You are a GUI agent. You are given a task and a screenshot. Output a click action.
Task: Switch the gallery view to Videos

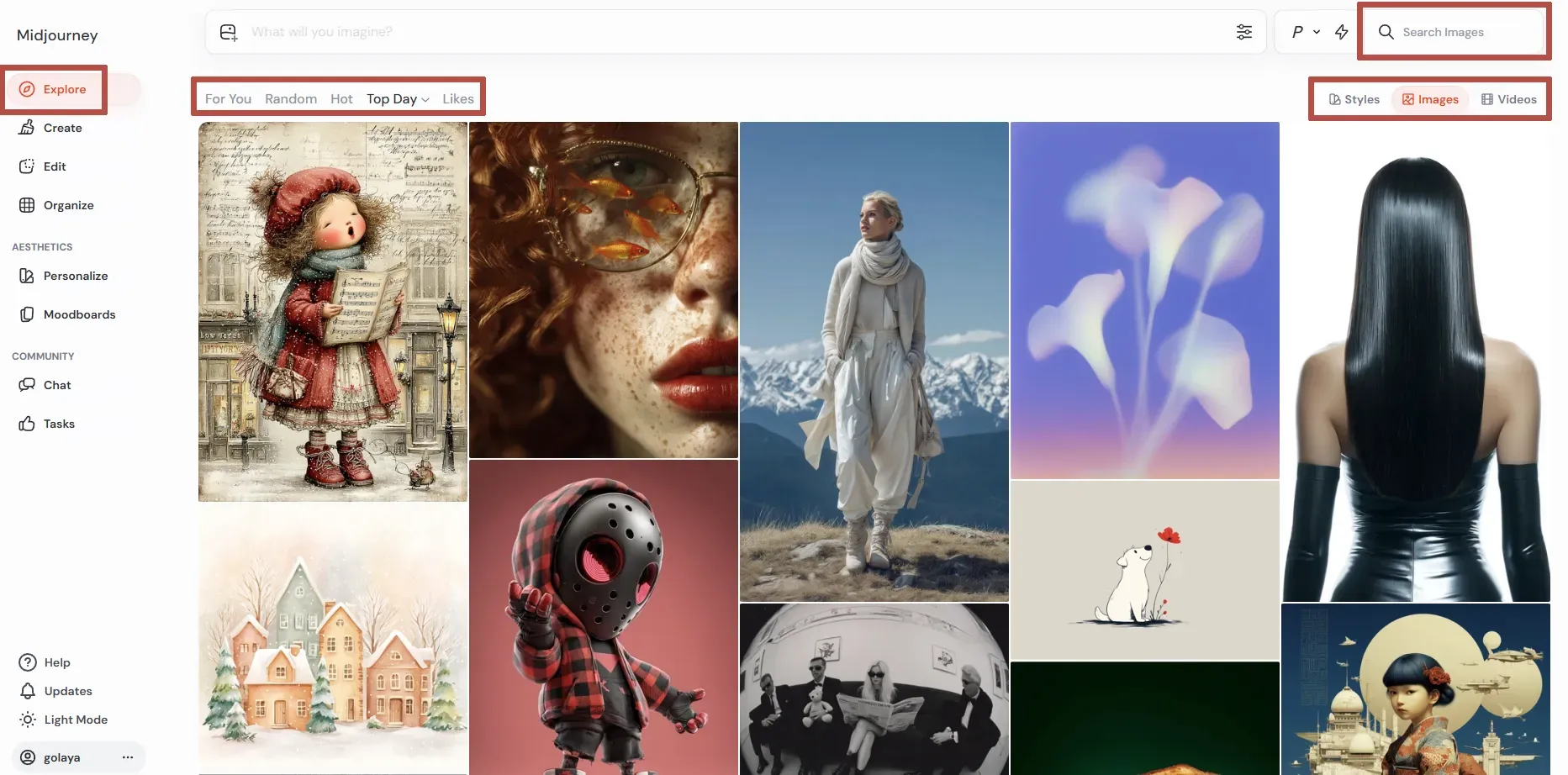1508,99
